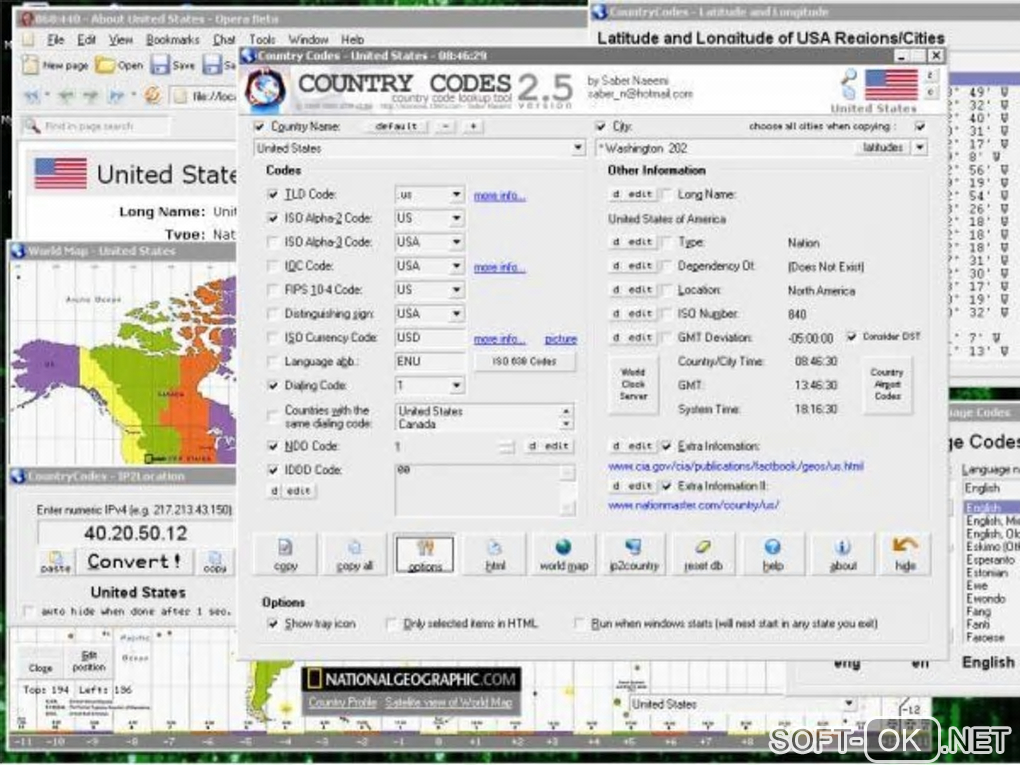Click the Convert! button in IP2Location

pos(135,562)
